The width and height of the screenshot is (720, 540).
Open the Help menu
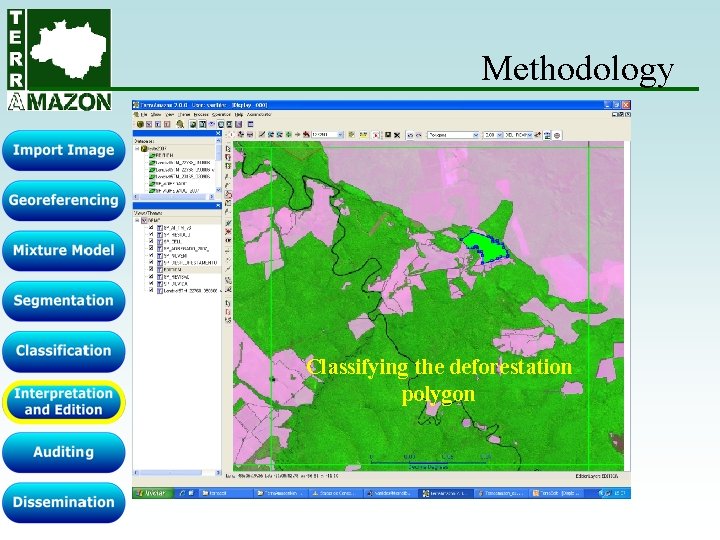[x=239, y=114]
